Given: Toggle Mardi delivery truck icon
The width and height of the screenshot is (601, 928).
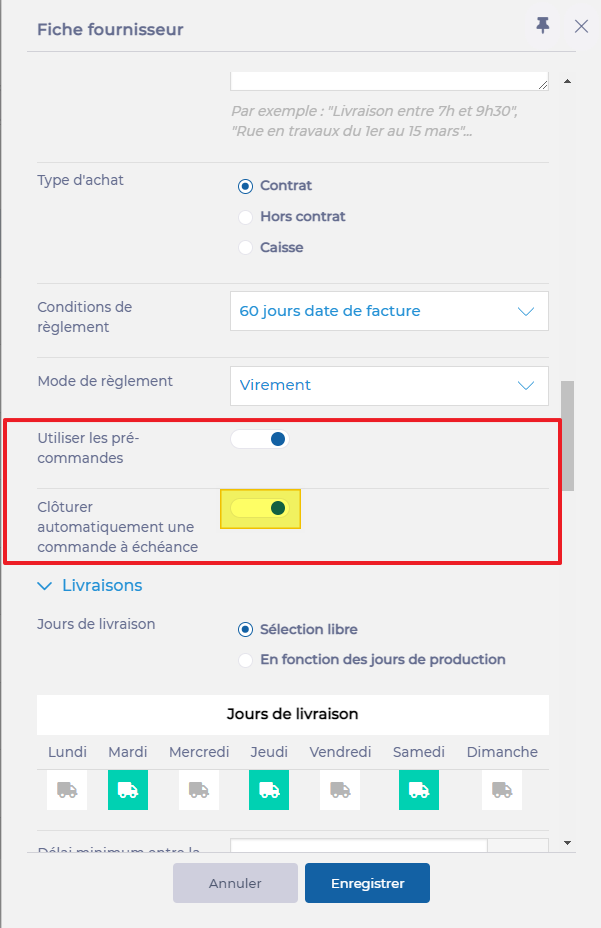Looking at the screenshot, I should click(x=128, y=790).
